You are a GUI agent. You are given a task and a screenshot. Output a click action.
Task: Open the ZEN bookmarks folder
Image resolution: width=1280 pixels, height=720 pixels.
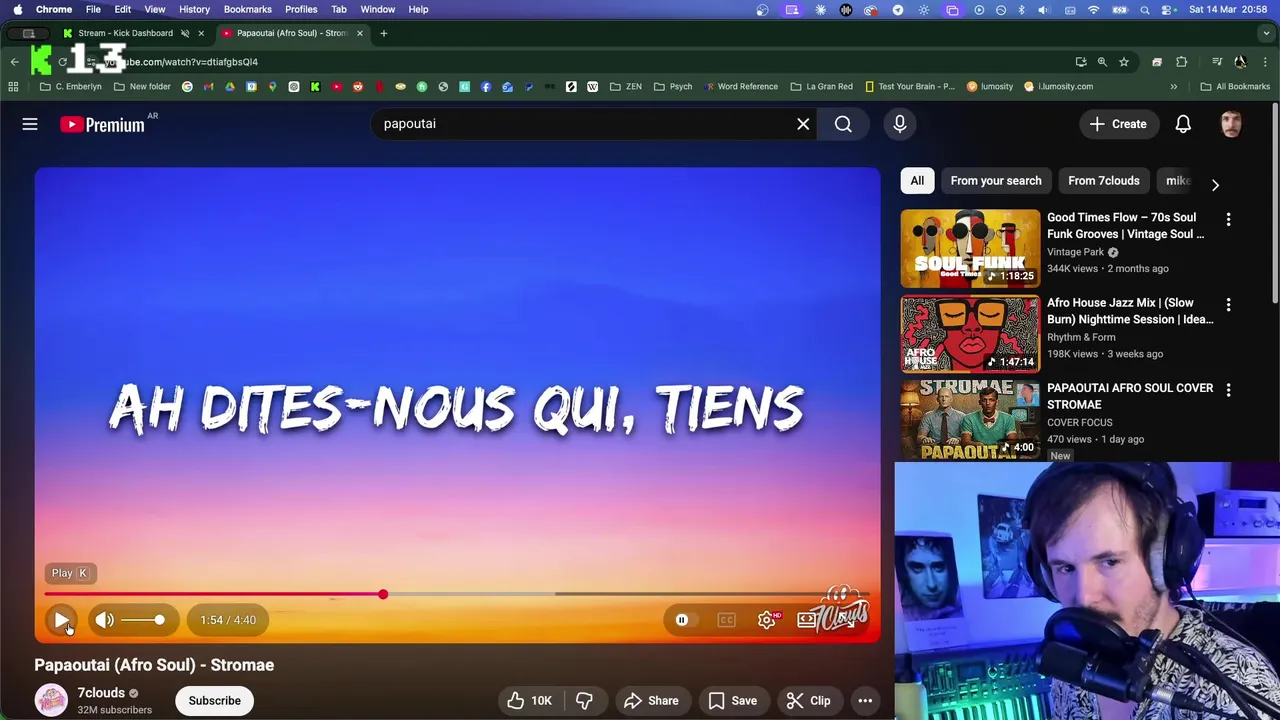click(x=626, y=87)
